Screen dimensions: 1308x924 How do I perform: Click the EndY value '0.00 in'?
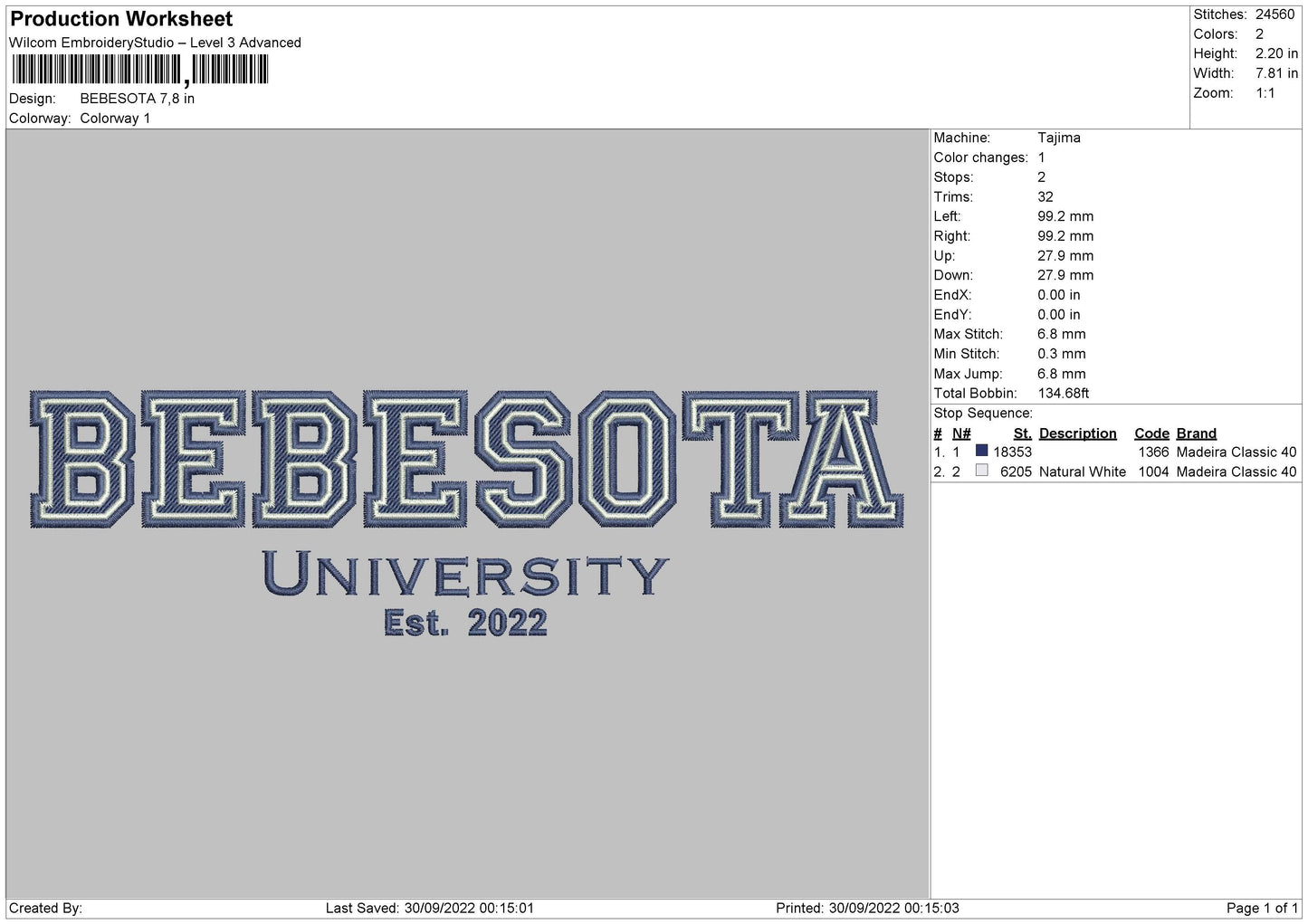[1058, 315]
